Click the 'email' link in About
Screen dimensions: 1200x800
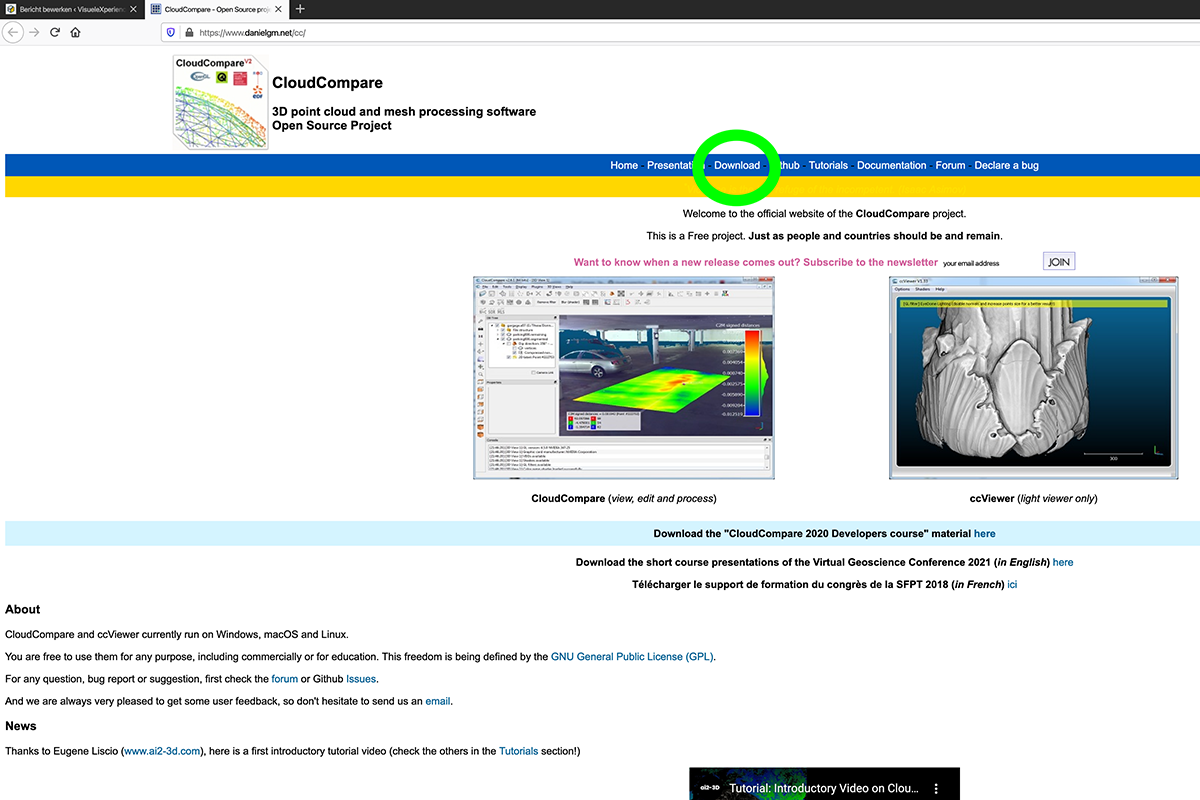438,701
